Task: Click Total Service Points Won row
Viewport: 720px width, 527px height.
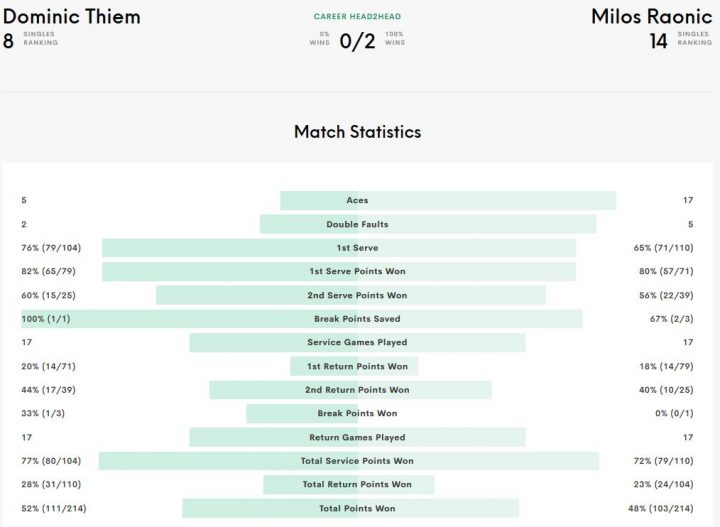Action: [357, 461]
